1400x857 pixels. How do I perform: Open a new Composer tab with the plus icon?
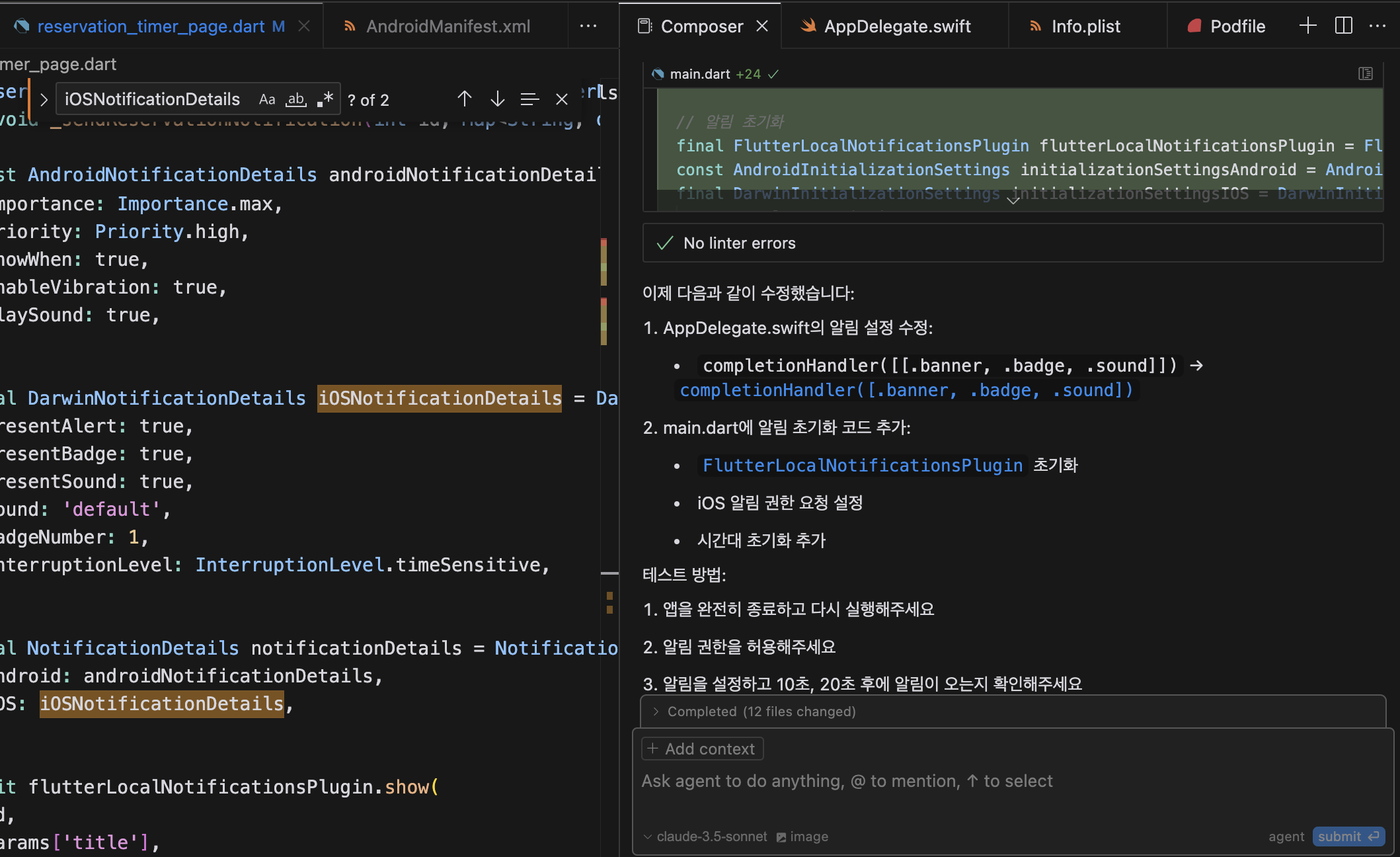tap(1307, 26)
